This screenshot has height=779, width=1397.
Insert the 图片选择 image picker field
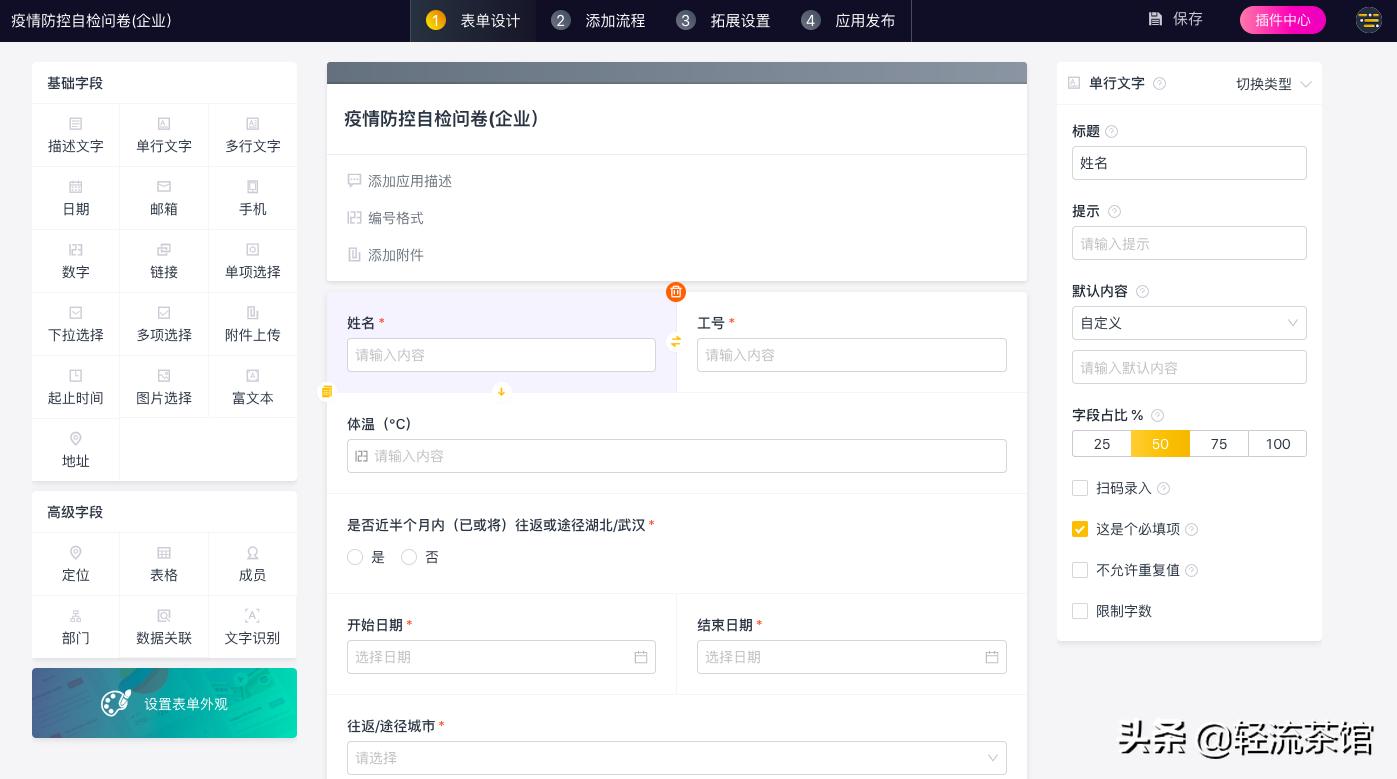coord(164,387)
